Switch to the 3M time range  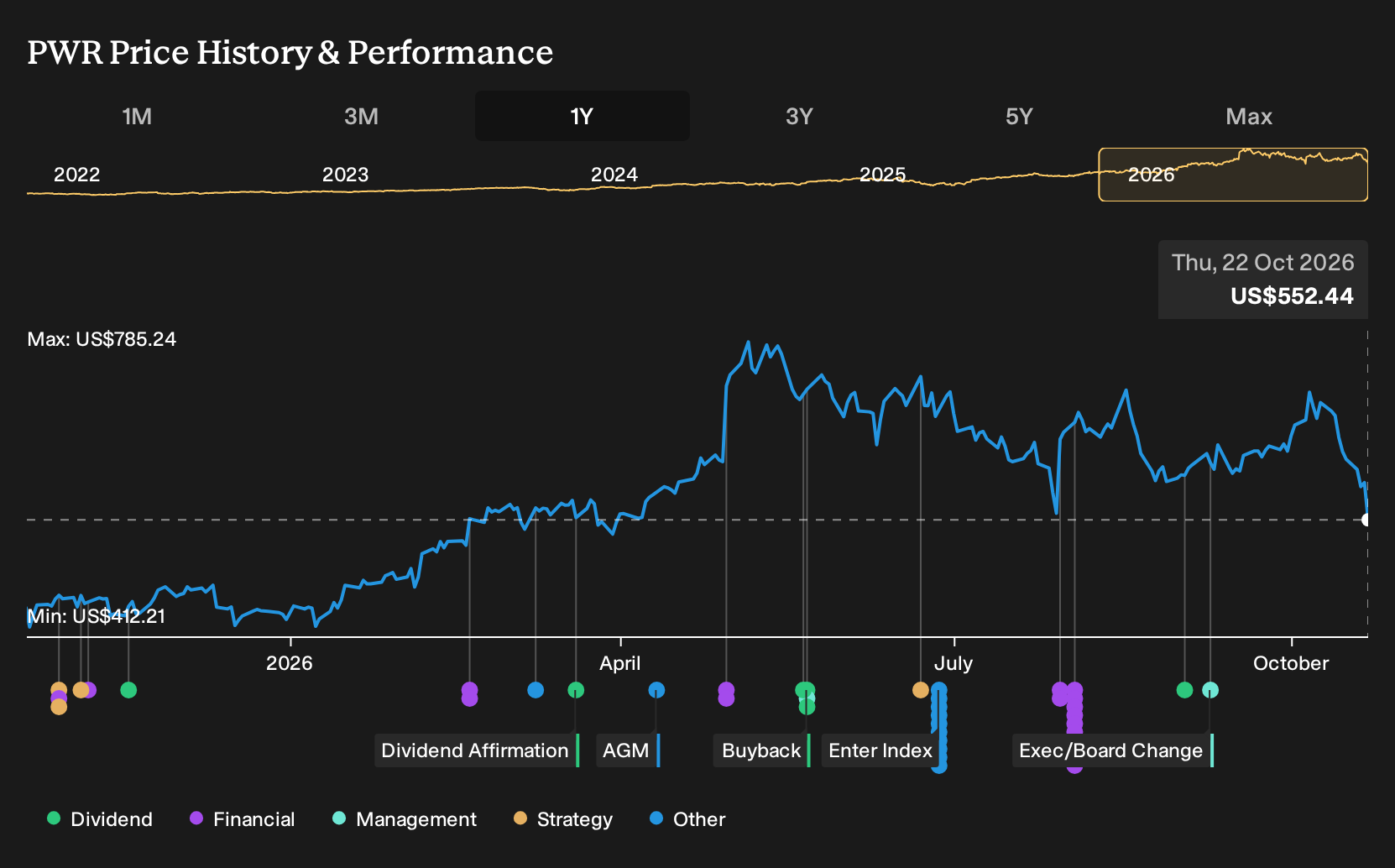click(361, 116)
